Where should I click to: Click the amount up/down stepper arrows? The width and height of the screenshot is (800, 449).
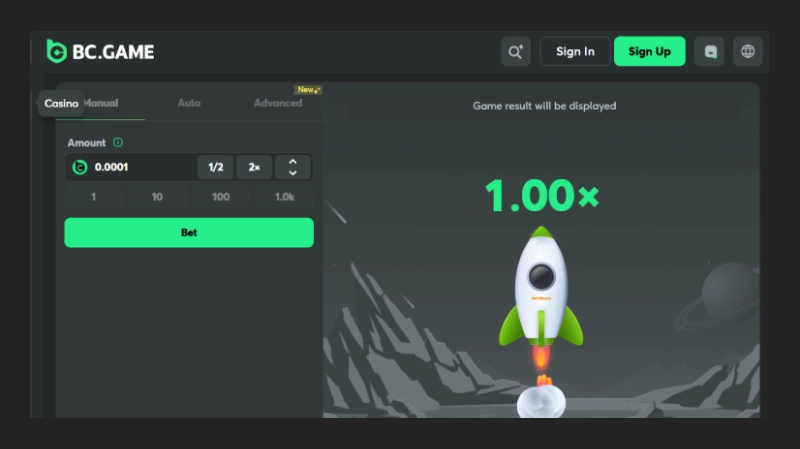point(293,167)
